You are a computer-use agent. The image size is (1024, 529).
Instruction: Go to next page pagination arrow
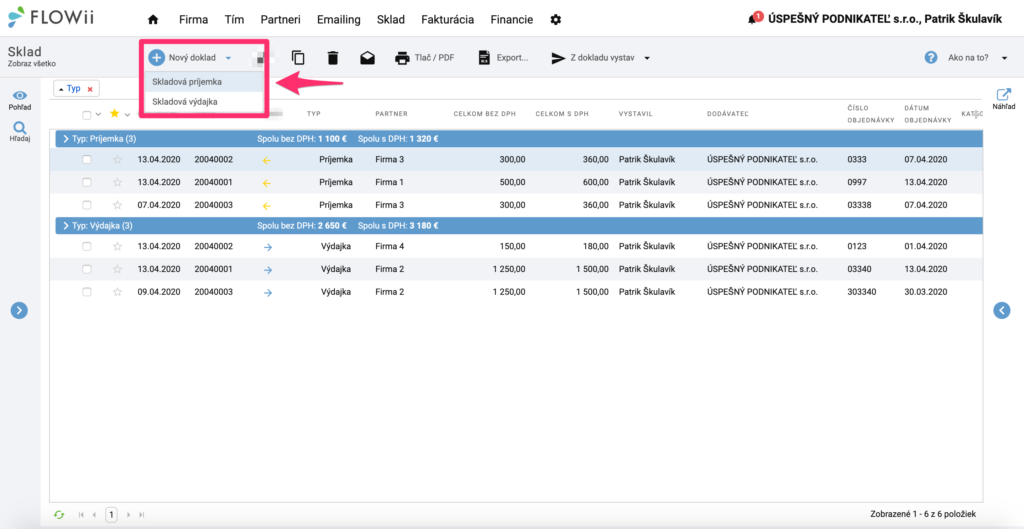tap(129, 515)
